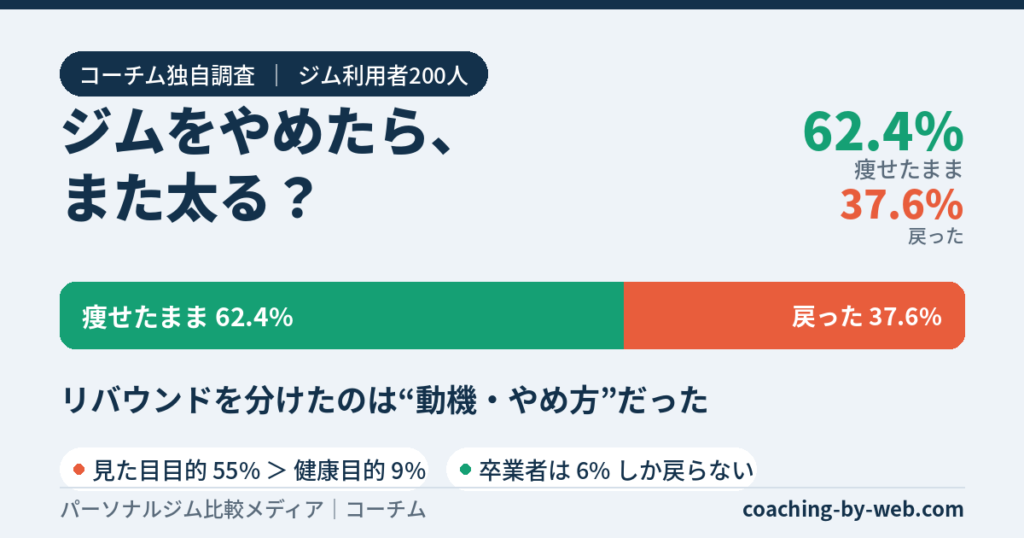Click the 戻った label under 37.6%
Image resolution: width=1024 pixels, height=538 pixels.
click(x=936, y=236)
